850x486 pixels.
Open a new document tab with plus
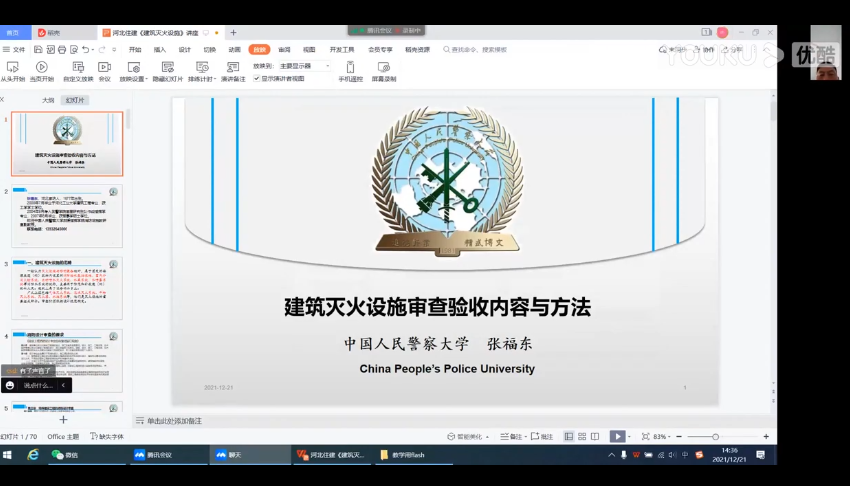(x=234, y=33)
